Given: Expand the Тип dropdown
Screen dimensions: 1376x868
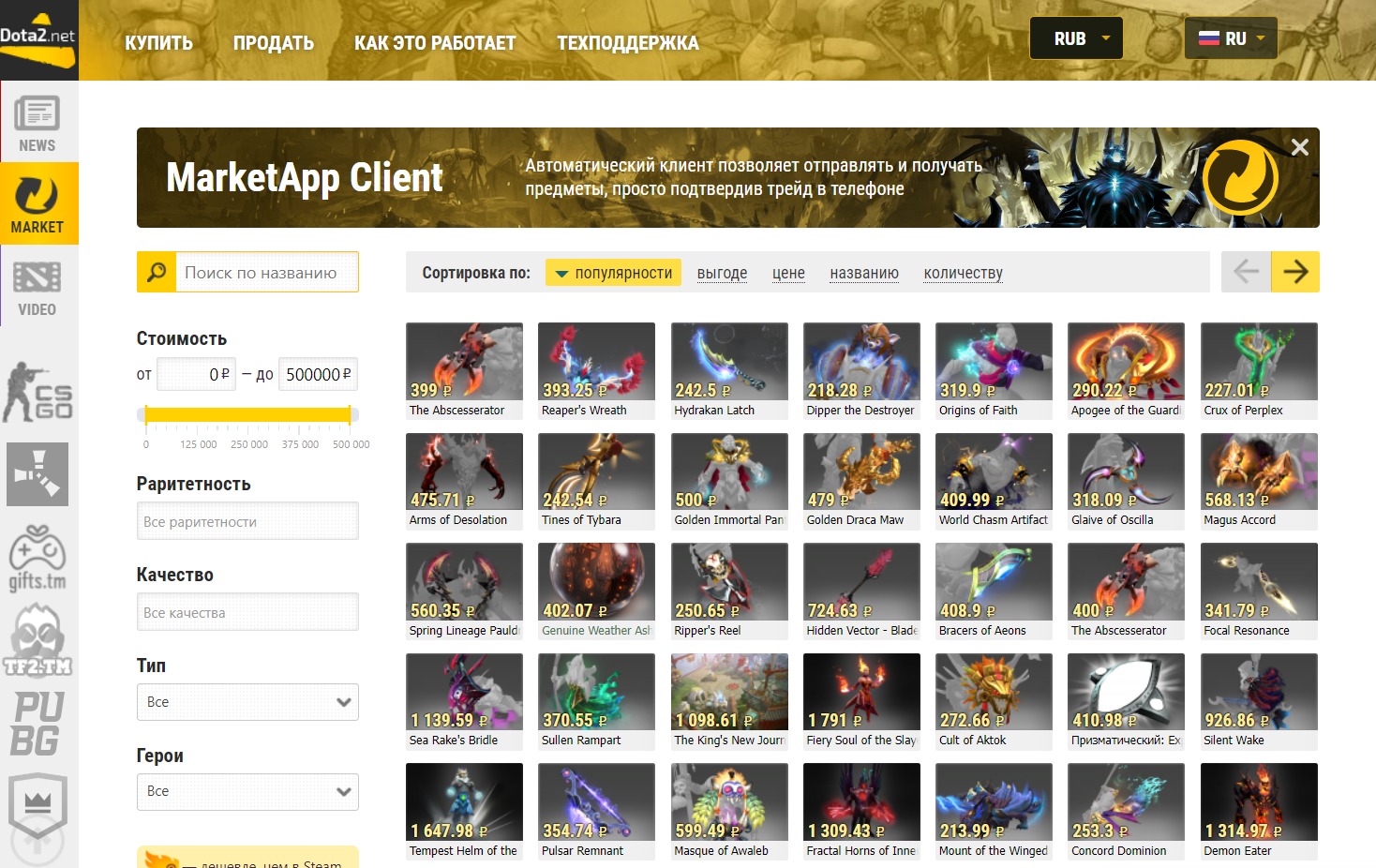Looking at the screenshot, I should (247, 702).
